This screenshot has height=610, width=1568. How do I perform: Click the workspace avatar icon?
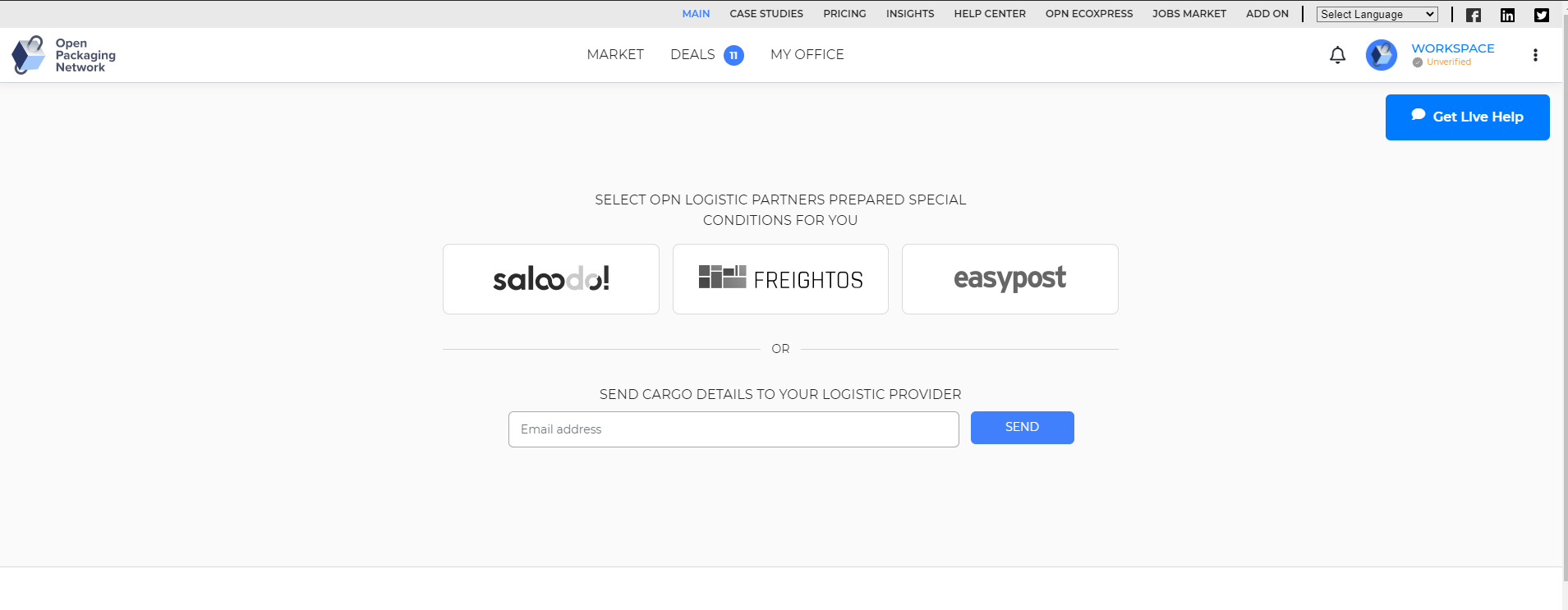point(1381,55)
